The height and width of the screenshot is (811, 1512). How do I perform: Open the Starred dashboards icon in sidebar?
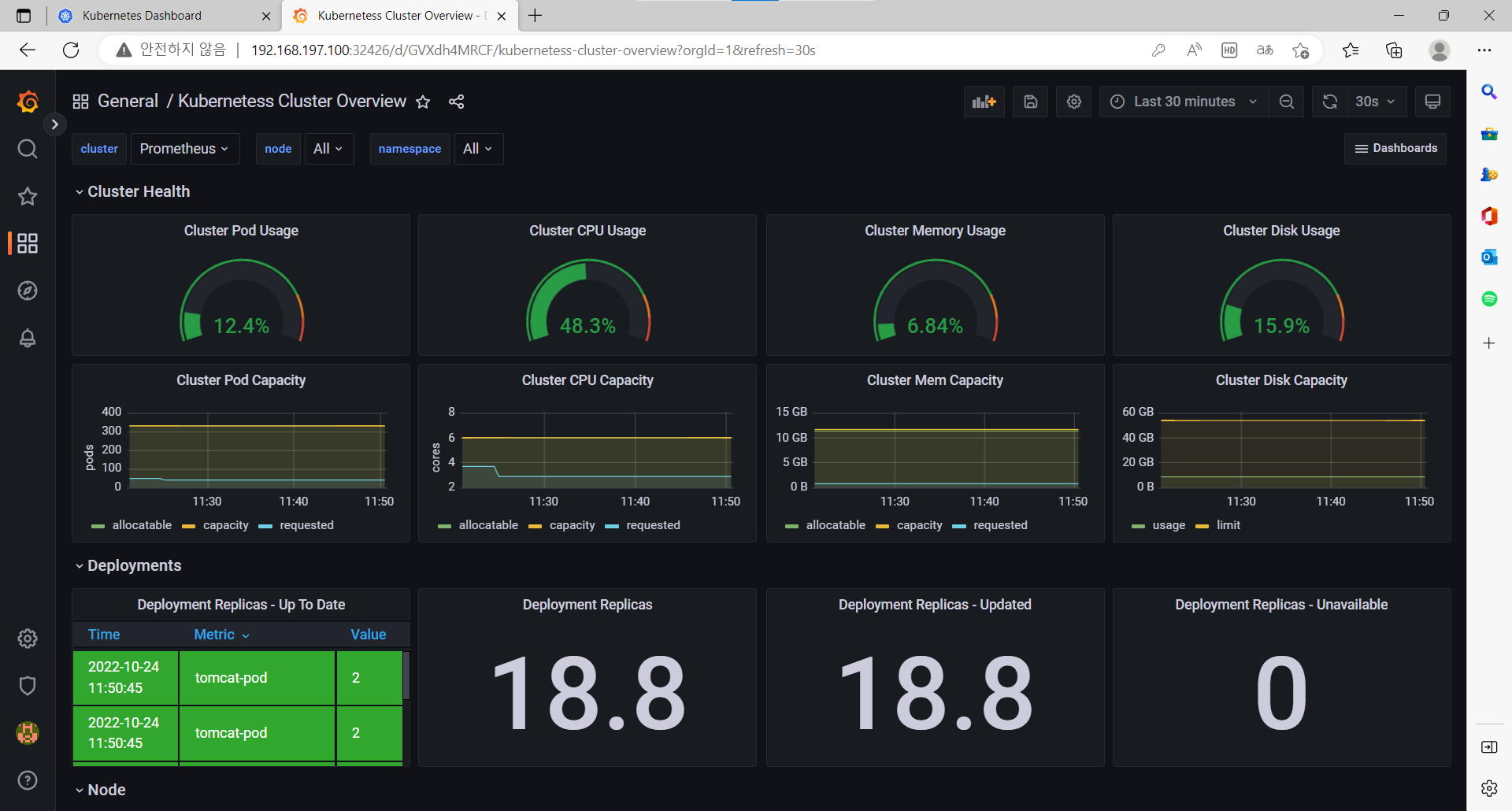28,196
